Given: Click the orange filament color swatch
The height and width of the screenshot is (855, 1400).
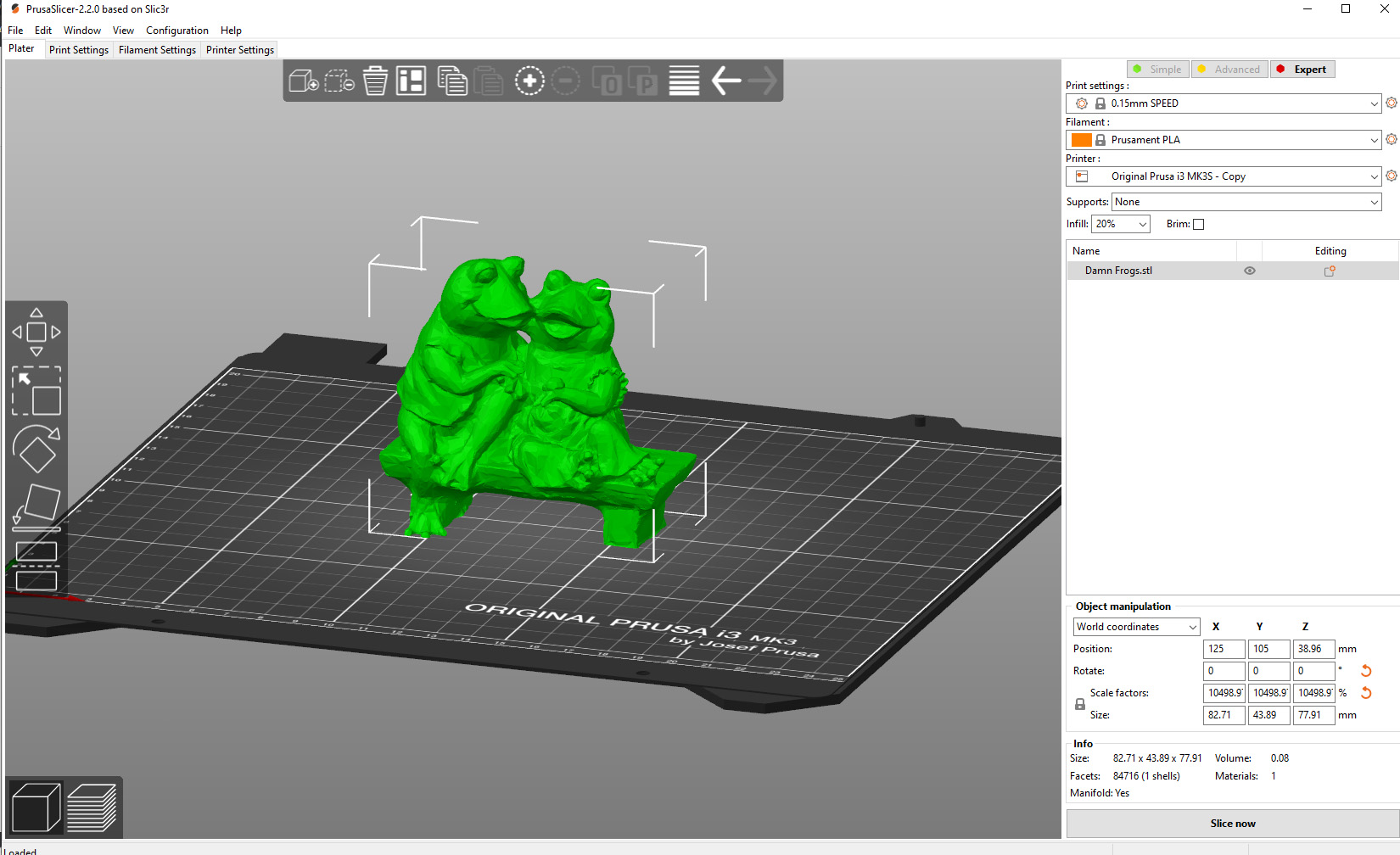Looking at the screenshot, I should point(1081,140).
